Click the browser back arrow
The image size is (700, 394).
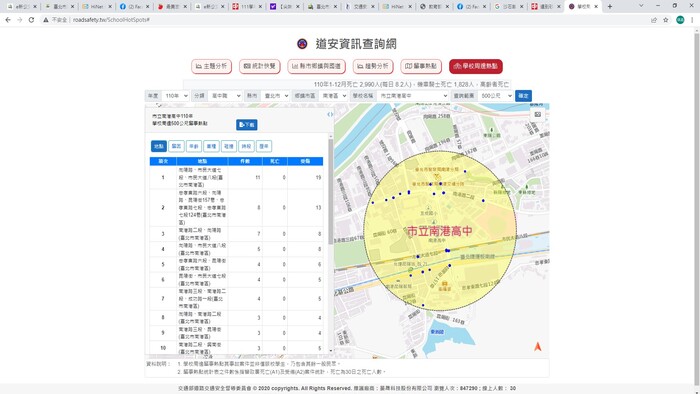tap(8, 20)
